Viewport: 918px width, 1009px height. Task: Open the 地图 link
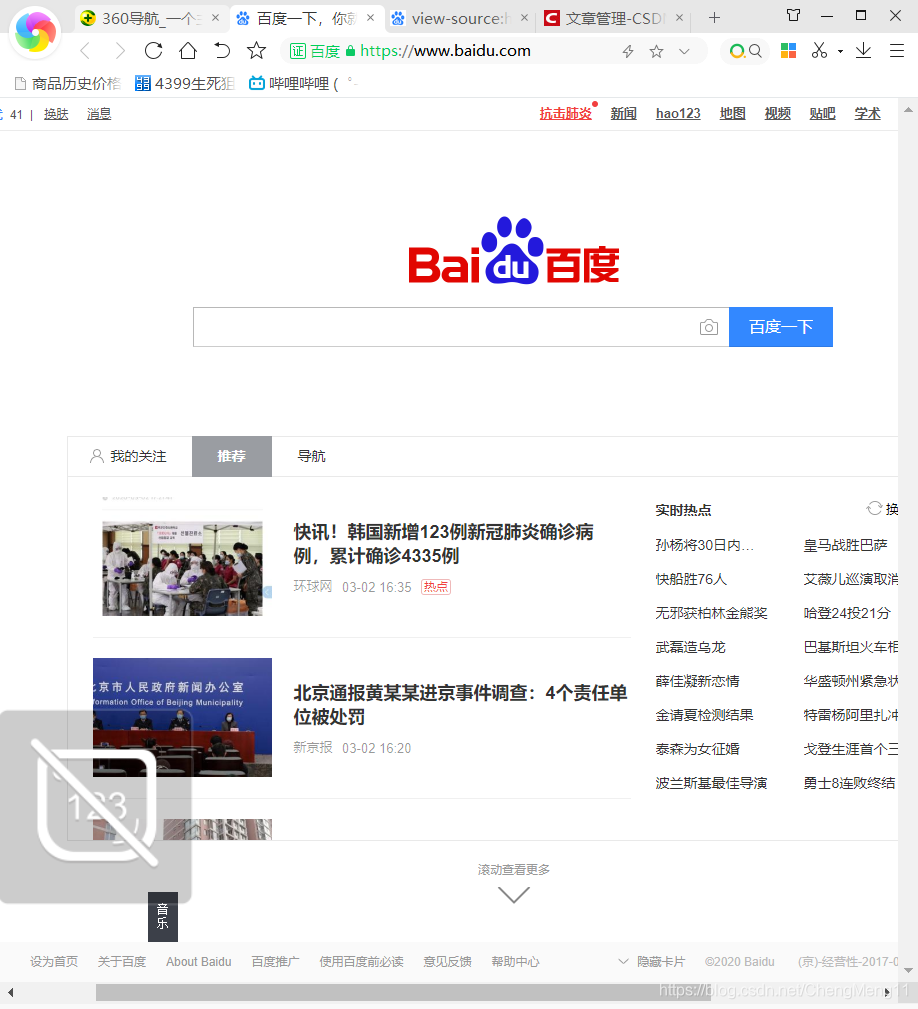tap(732, 114)
